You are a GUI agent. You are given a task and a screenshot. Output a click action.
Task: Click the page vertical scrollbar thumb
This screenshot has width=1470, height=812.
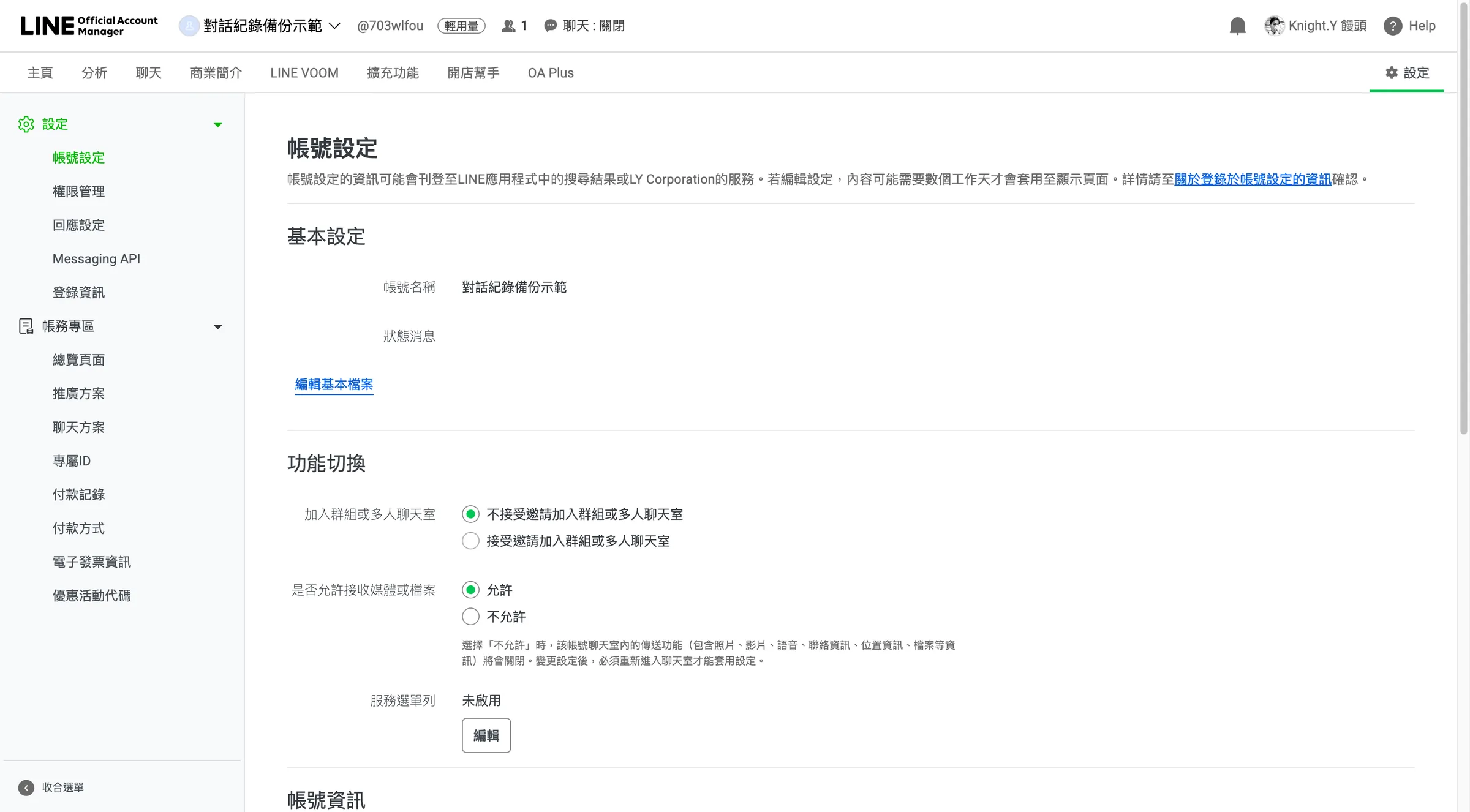click(x=1463, y=217)
